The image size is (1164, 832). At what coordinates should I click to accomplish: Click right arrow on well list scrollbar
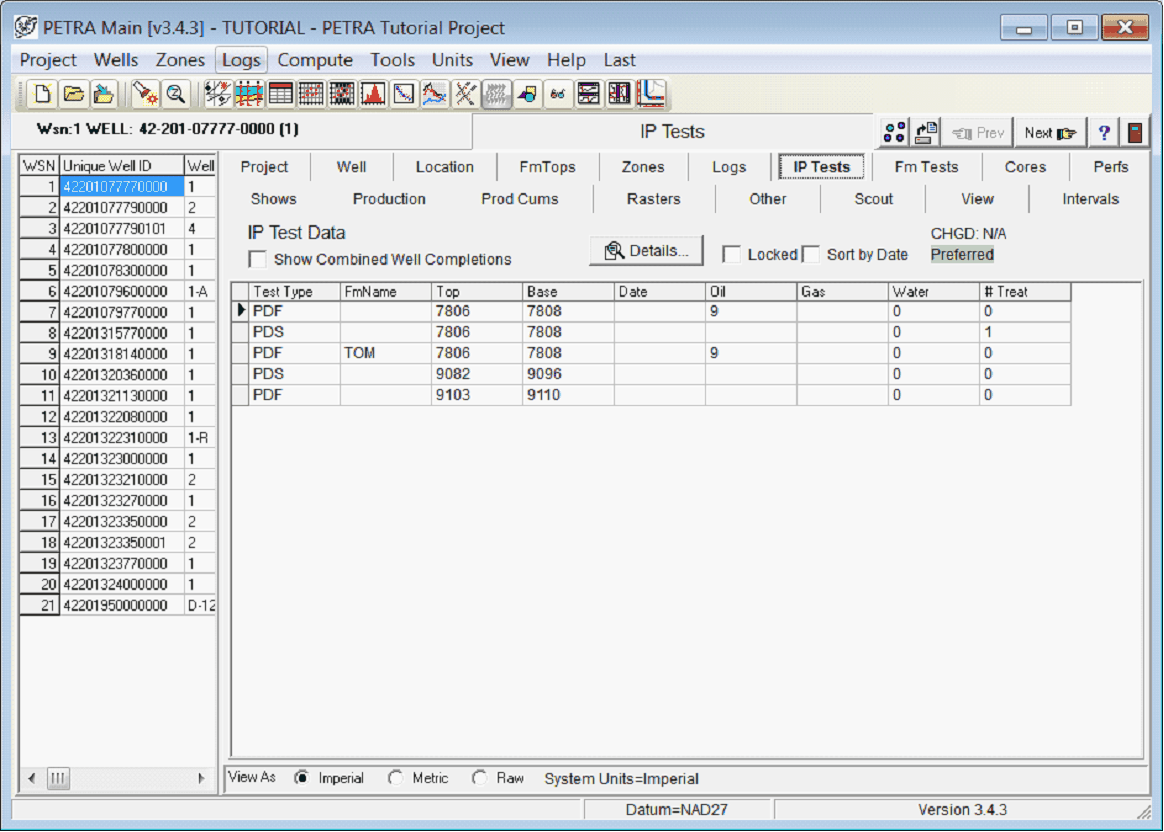pyautogui.click(x=201, y=778)
